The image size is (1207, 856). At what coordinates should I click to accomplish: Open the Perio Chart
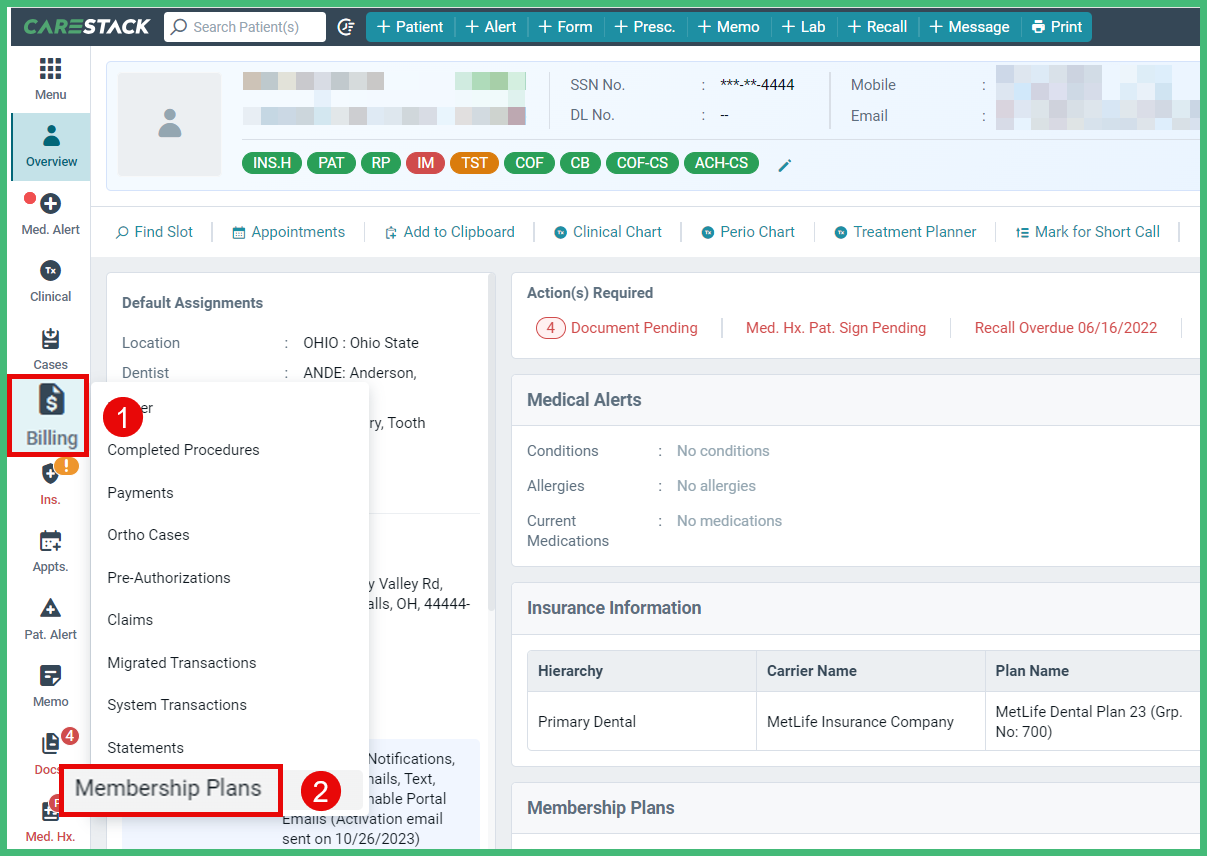pyautogui.click(x=748, y=231)
